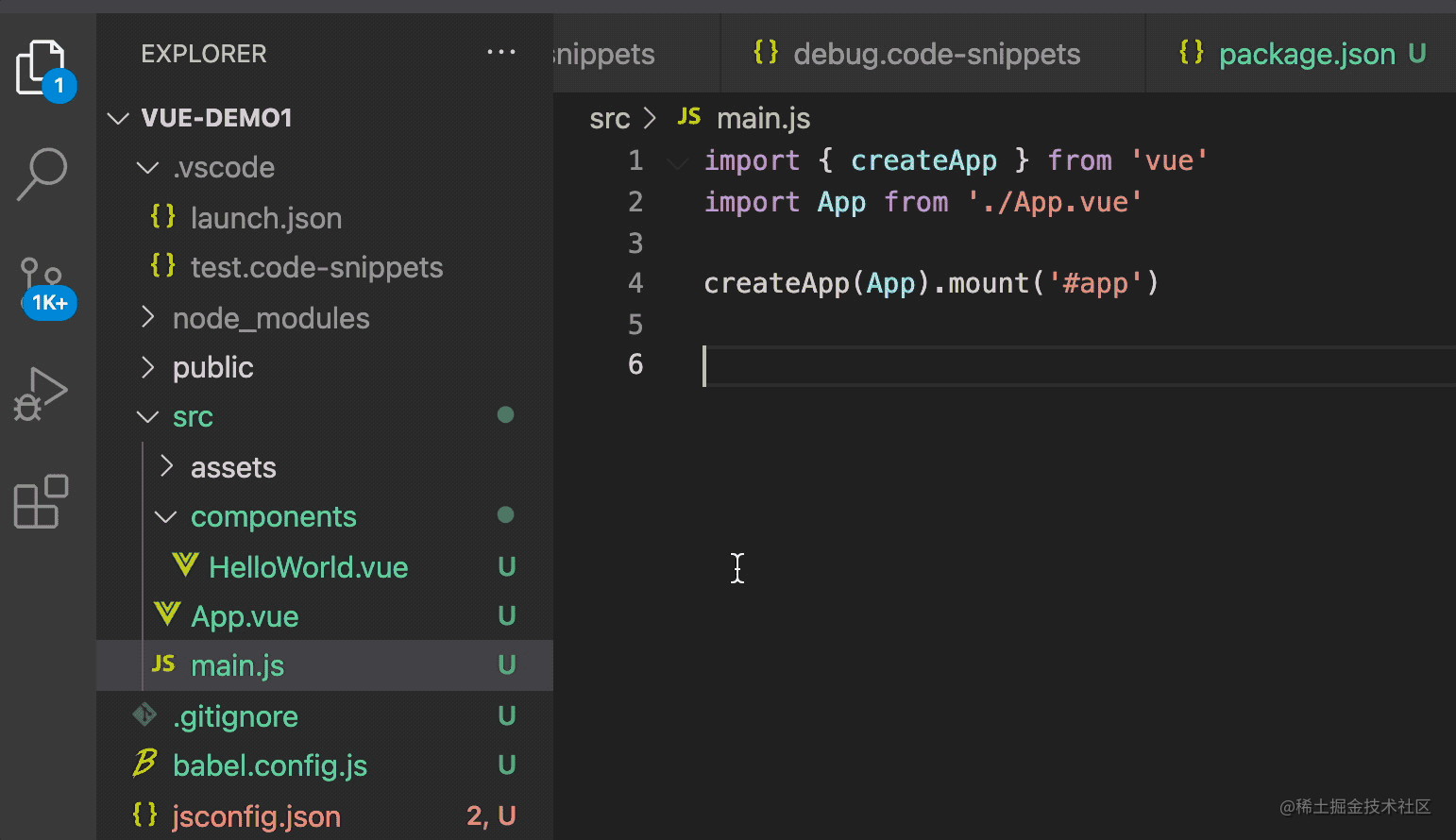This screenshot has width=1456, height=840.
Task: Open App.vue in the file tree
Action: click(x=245, y=616)
